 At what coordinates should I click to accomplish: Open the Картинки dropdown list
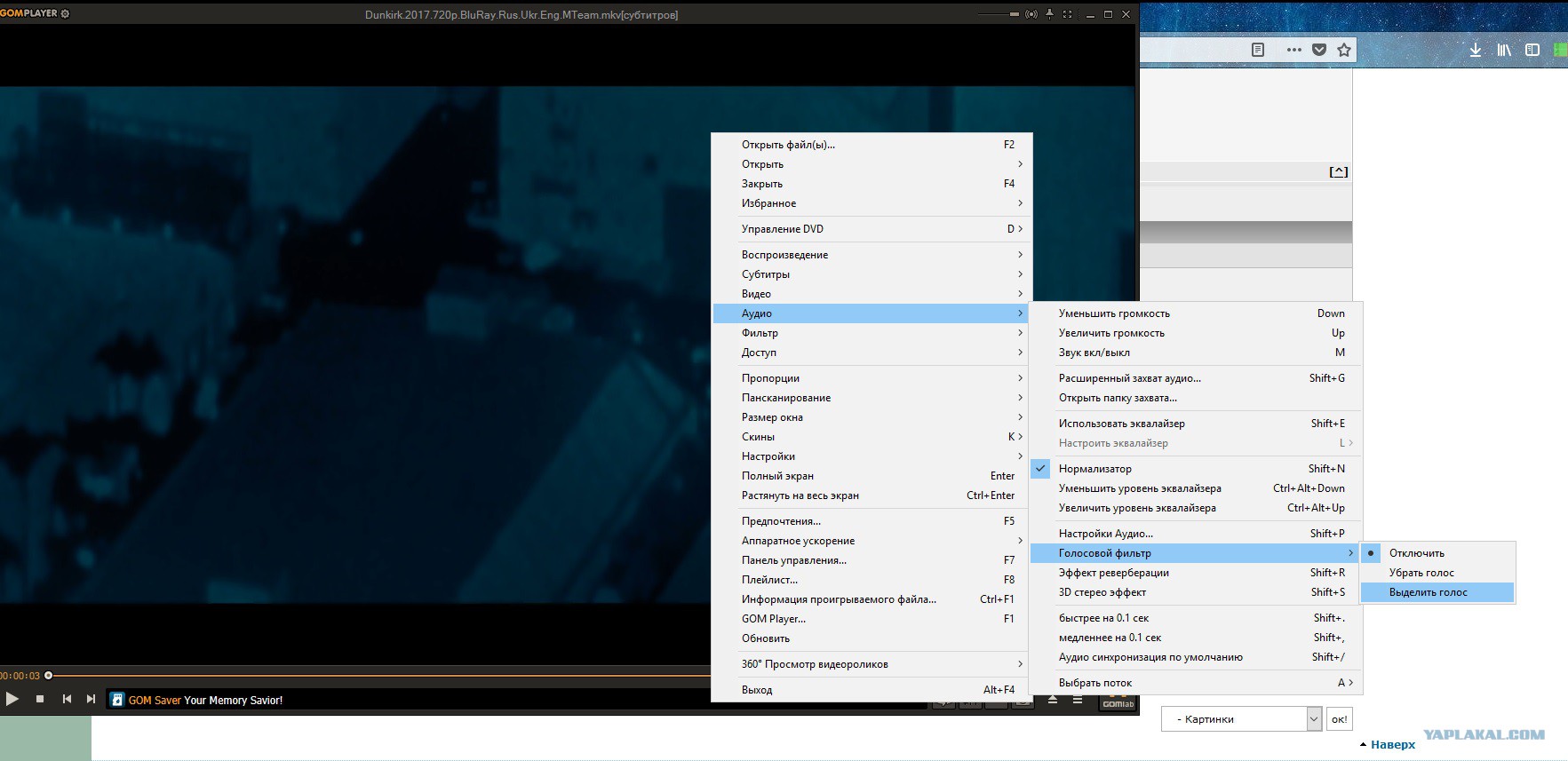click(x=1314, y=719)
